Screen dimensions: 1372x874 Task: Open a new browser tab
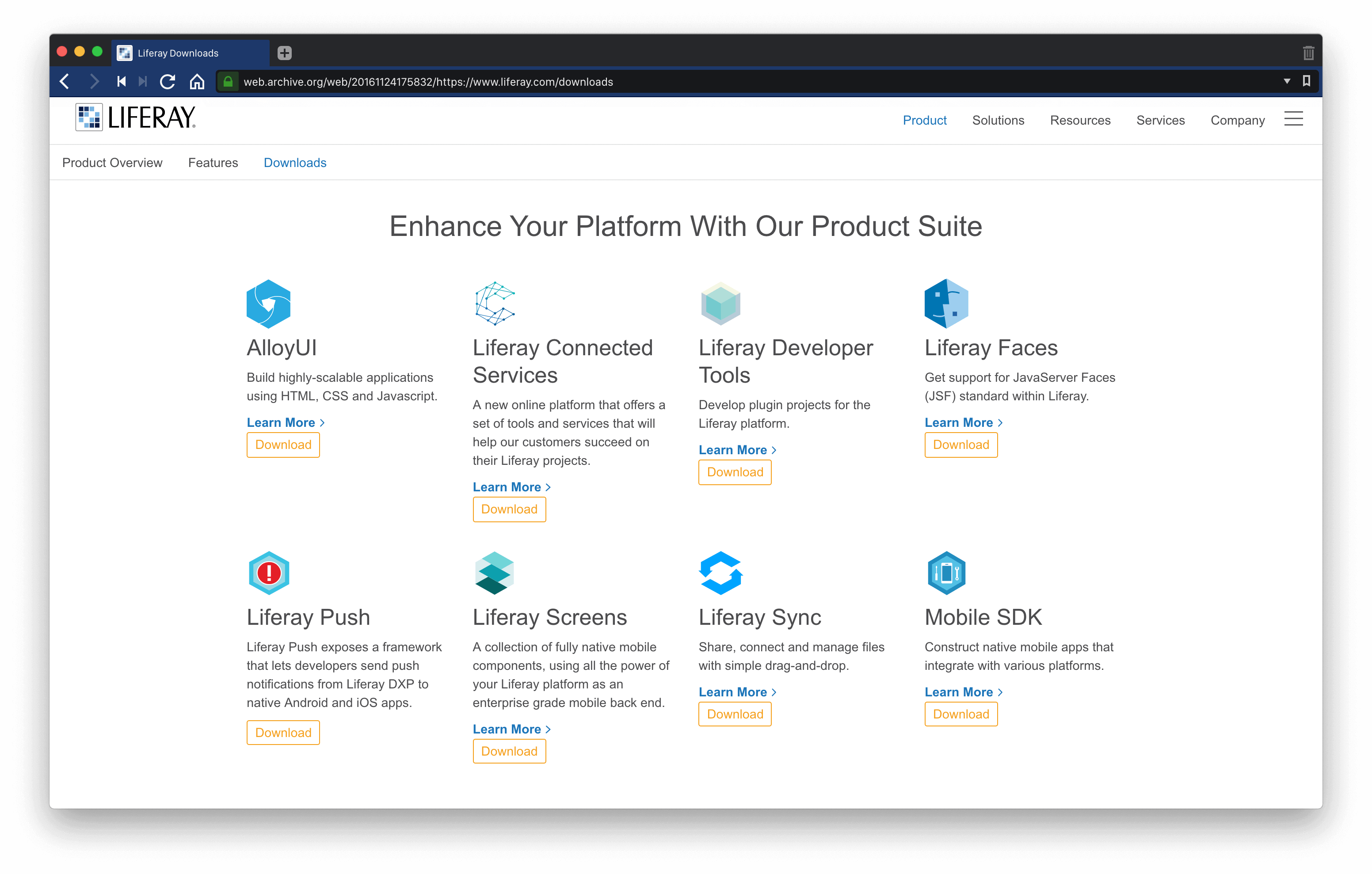tap(284, 53)
